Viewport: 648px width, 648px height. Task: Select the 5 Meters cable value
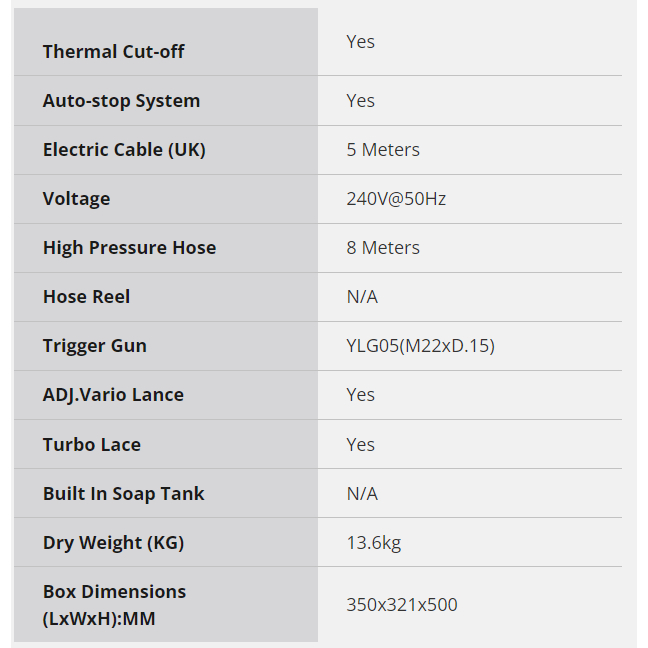point(383,149)
